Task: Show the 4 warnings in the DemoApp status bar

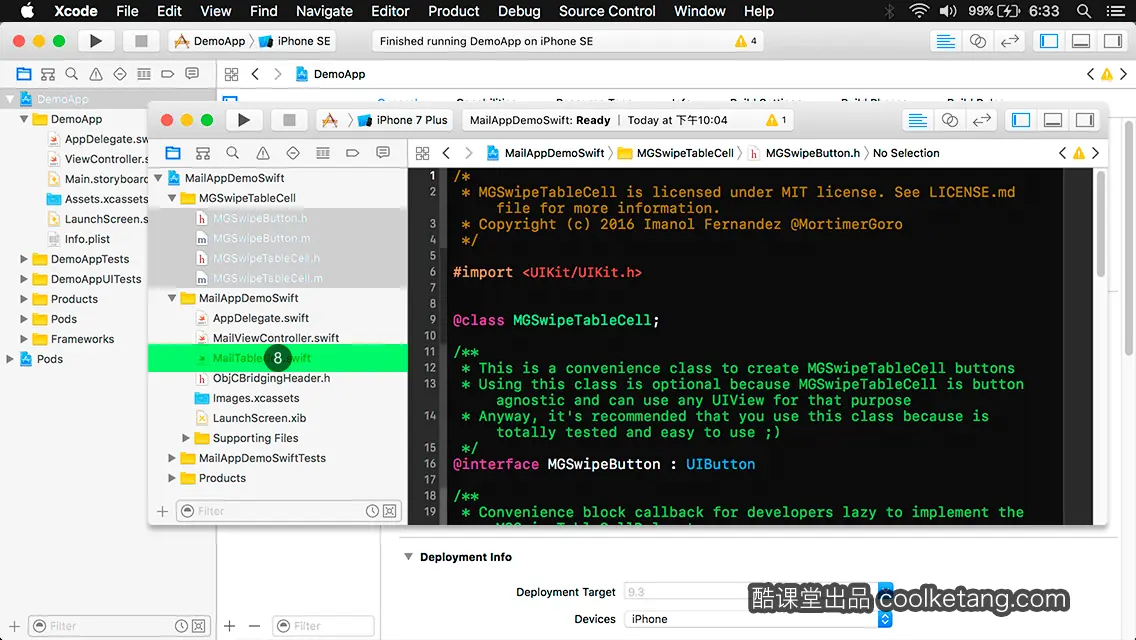Action: click(746, 41)
